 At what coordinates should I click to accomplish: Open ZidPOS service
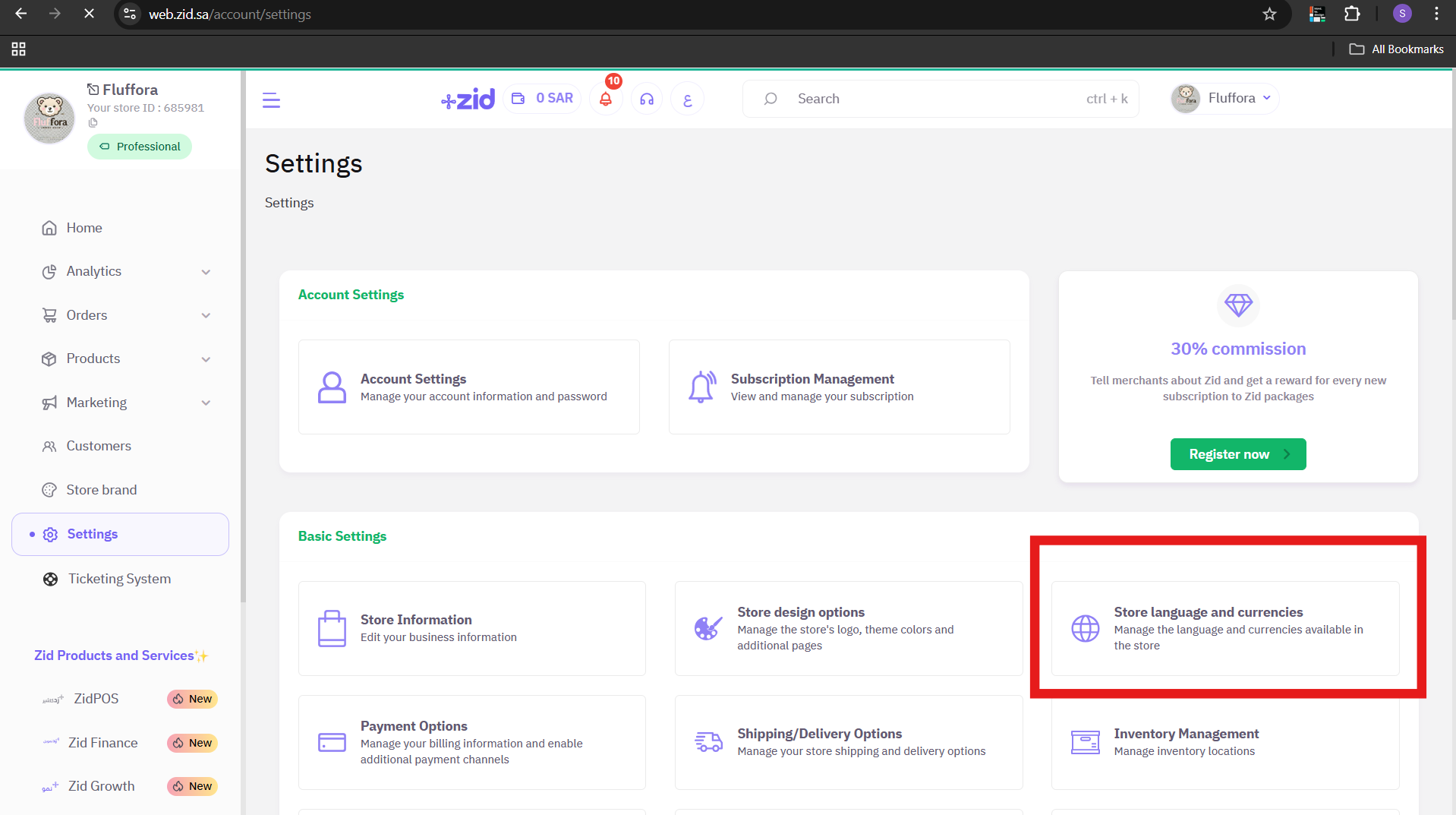[x=96, y=699]
